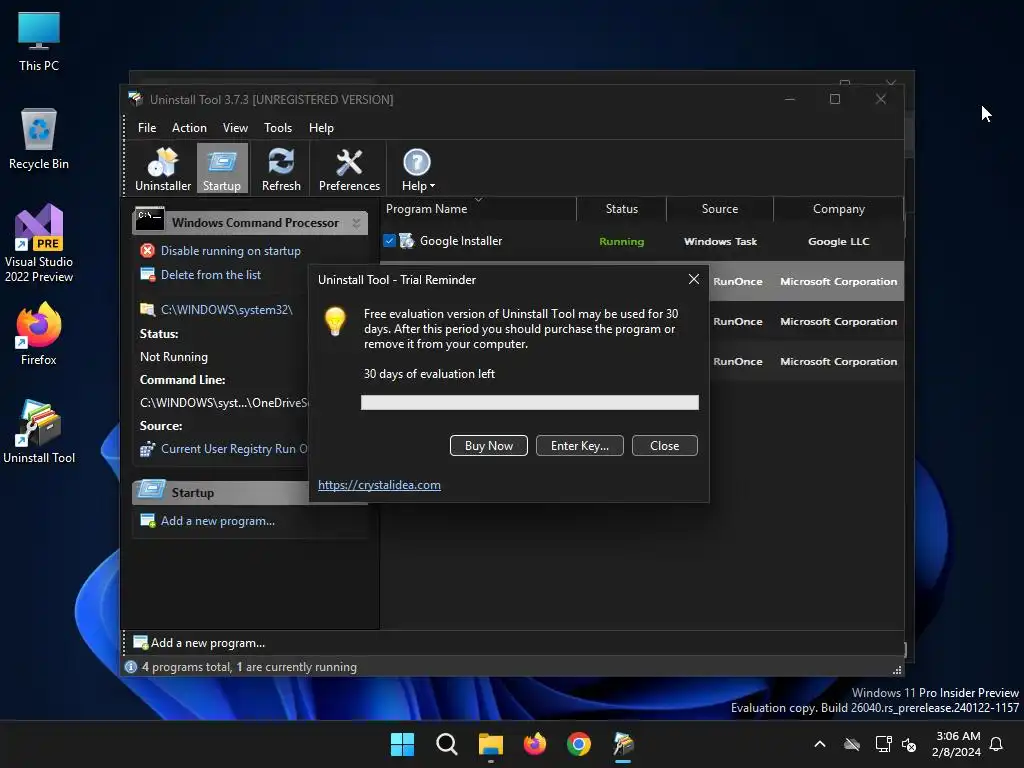1024x768 pixels.
Task: Click Delete from the list
Action: [x=211, y=275]
